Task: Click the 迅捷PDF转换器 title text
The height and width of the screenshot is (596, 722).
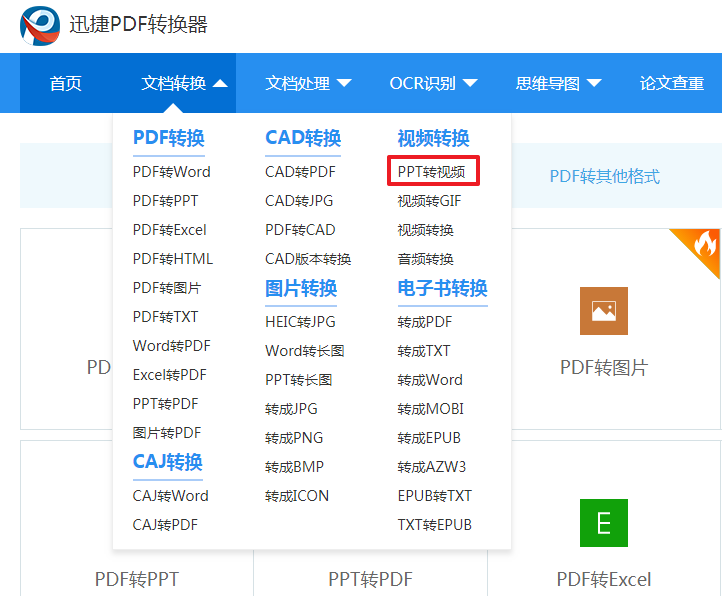Action: 138,25
